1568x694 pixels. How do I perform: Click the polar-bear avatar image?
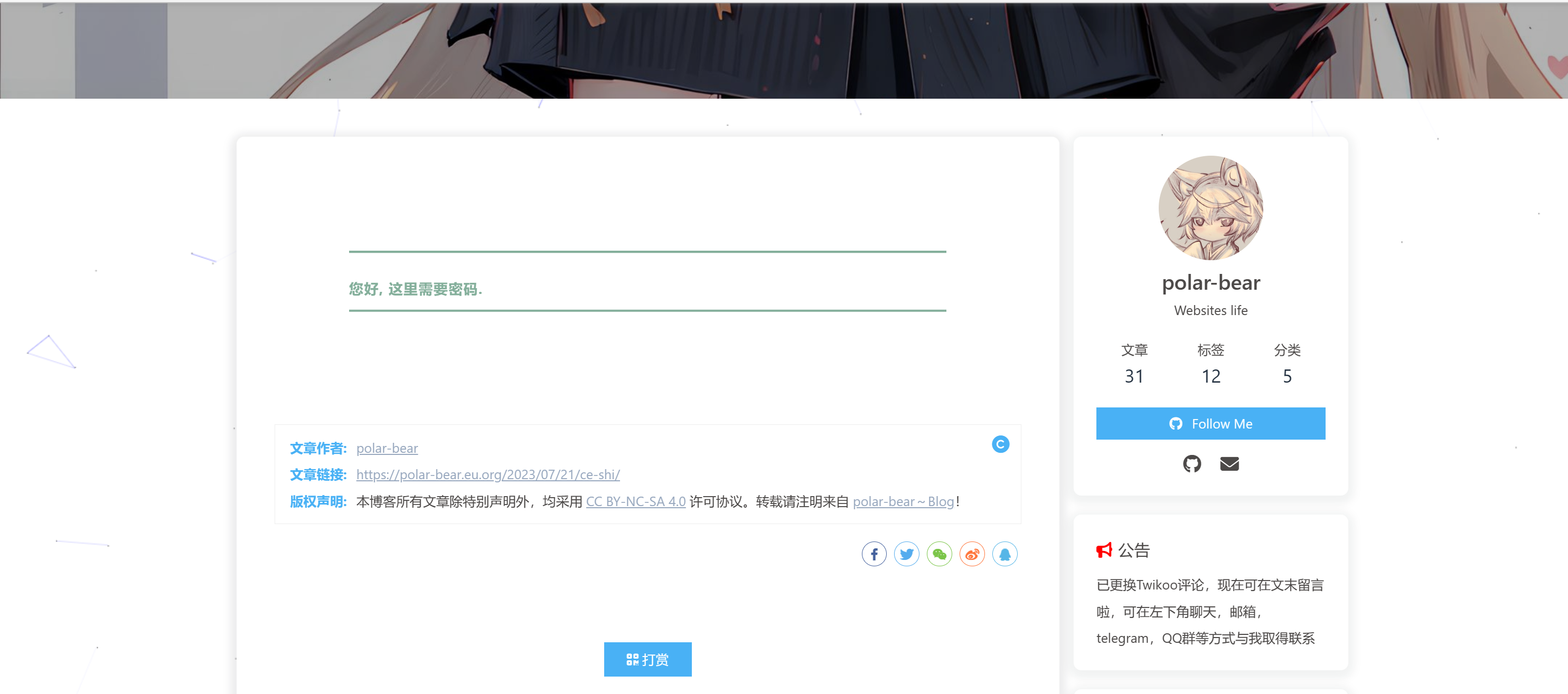pyautogui.click(x=1210, y=208)
